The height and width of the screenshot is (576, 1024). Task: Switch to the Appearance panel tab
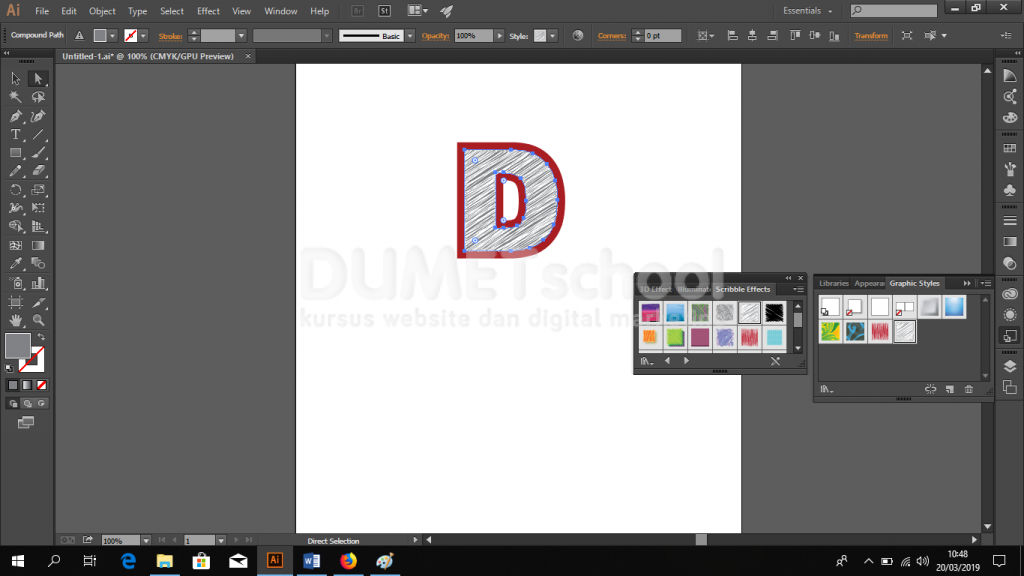(x=869, y=283)
